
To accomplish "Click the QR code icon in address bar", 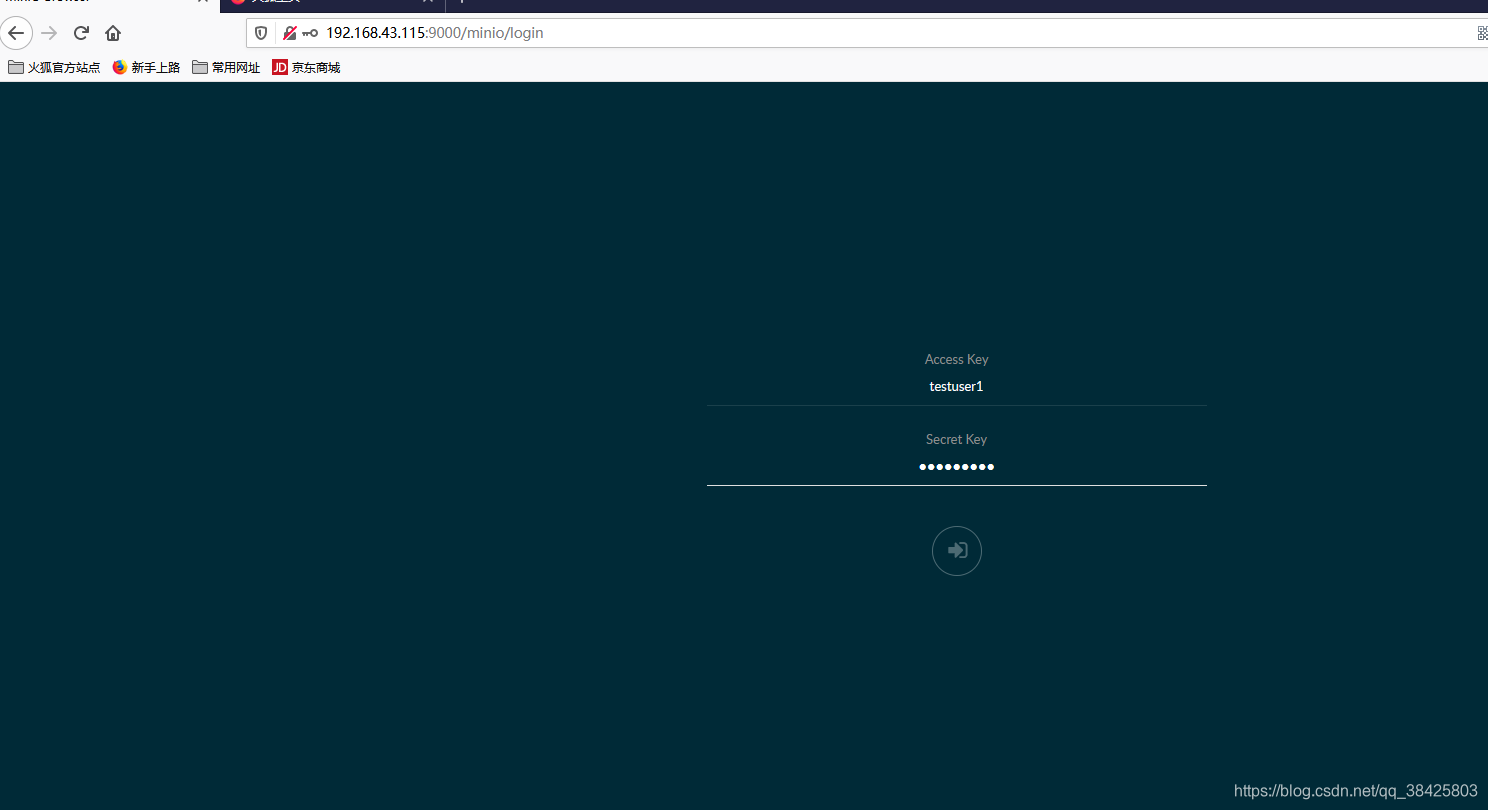I will click(1482, 33).
